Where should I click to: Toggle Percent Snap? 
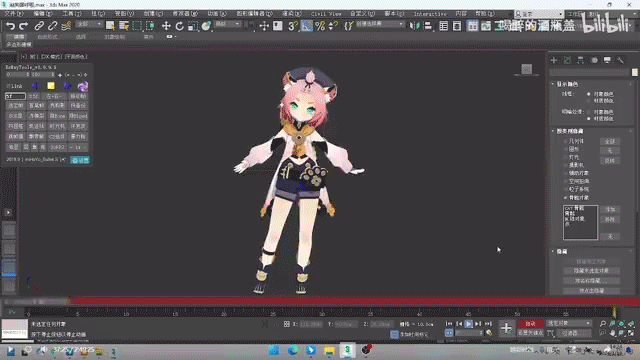320,26
